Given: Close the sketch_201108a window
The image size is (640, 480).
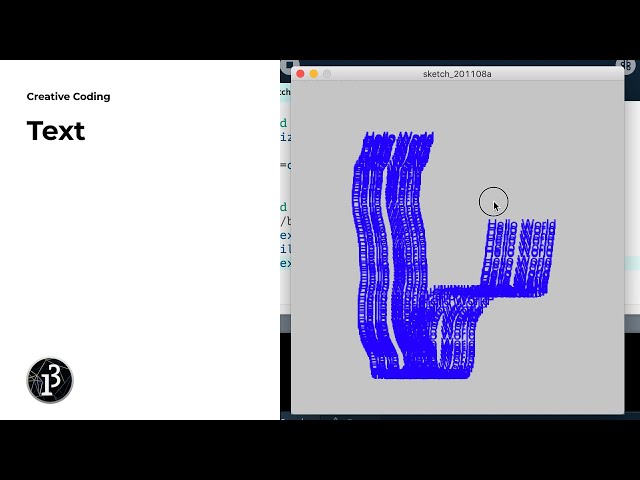Looking at the screenshot, I should [x=300, y=74].
